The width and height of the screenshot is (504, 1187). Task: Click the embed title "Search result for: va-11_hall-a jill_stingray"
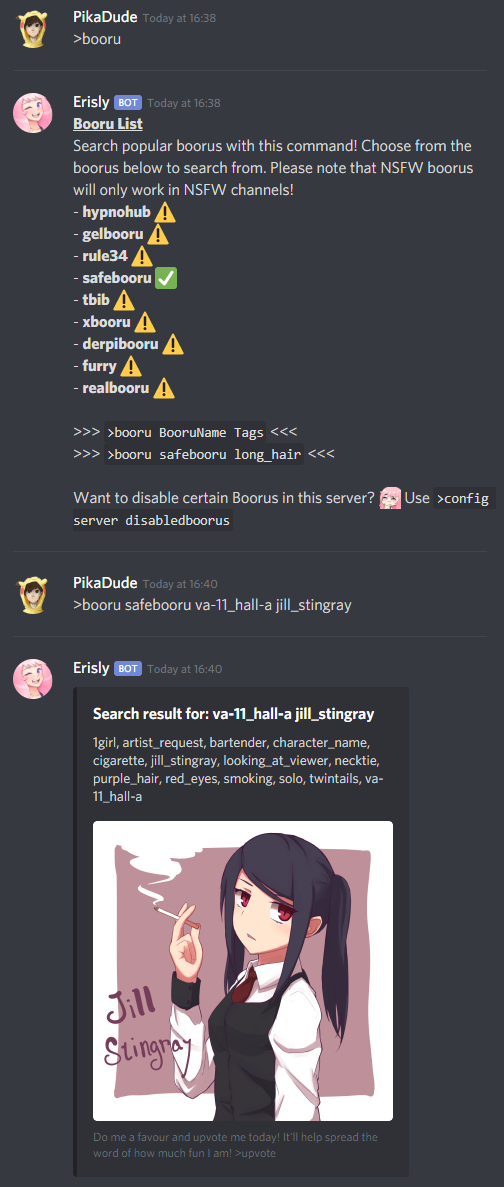click(x=234, y=714)
